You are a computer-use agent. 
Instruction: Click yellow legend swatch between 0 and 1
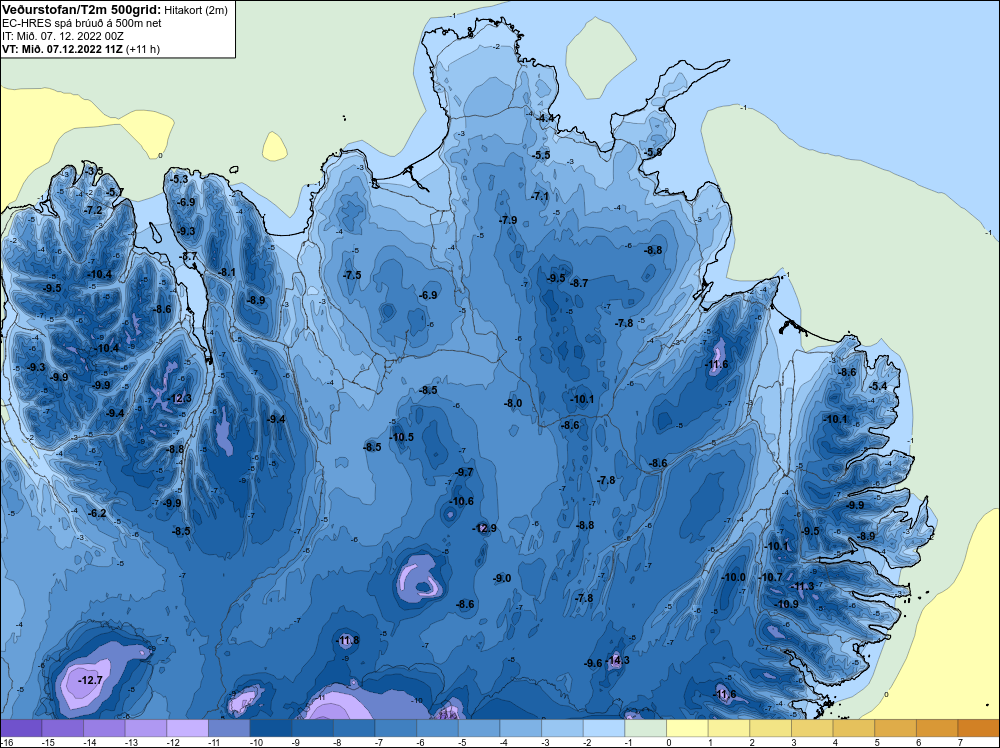pyautogui.click(x=688, y=728)
